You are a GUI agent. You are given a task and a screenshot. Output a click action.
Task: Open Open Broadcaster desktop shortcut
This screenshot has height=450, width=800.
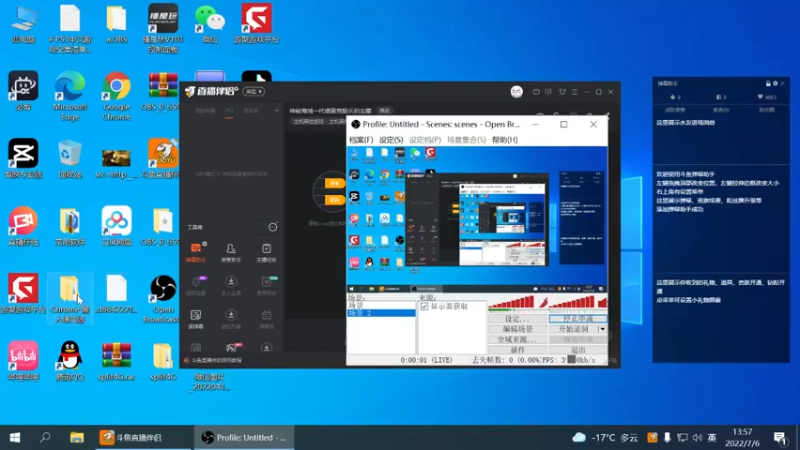pyautogui.click(x=163, y=299)
